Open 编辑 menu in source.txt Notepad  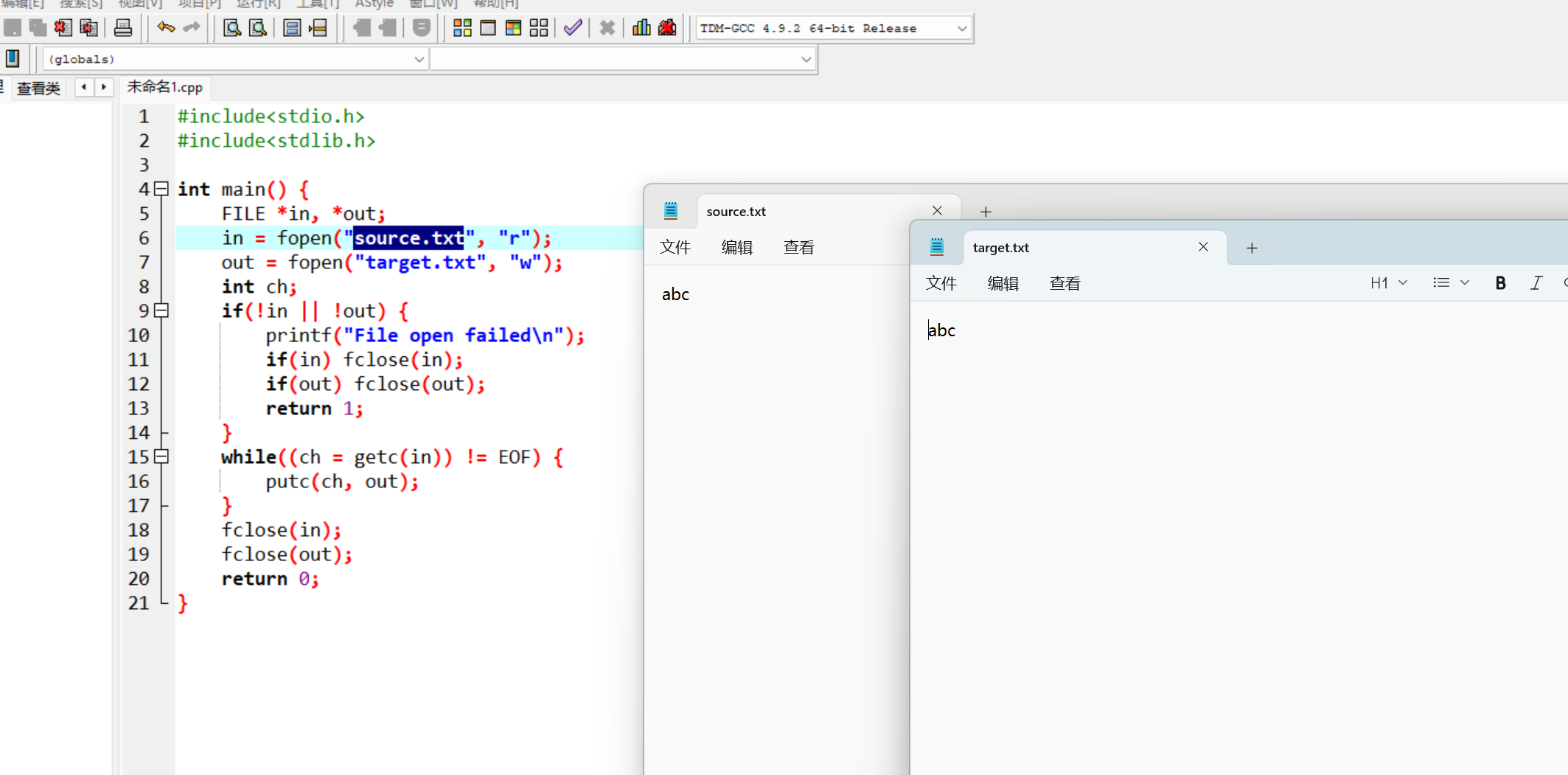pyautogui.click(x=737, y=248)
